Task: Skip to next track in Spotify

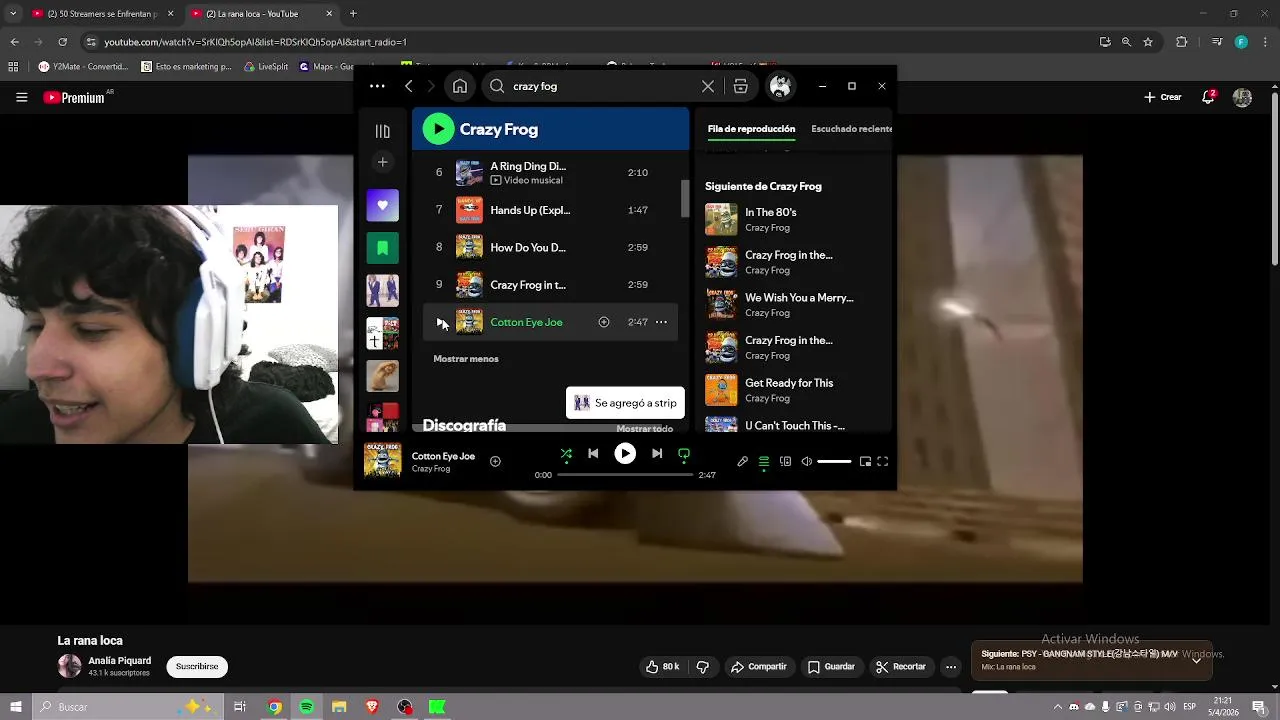Action: click(x=657, y=454)
